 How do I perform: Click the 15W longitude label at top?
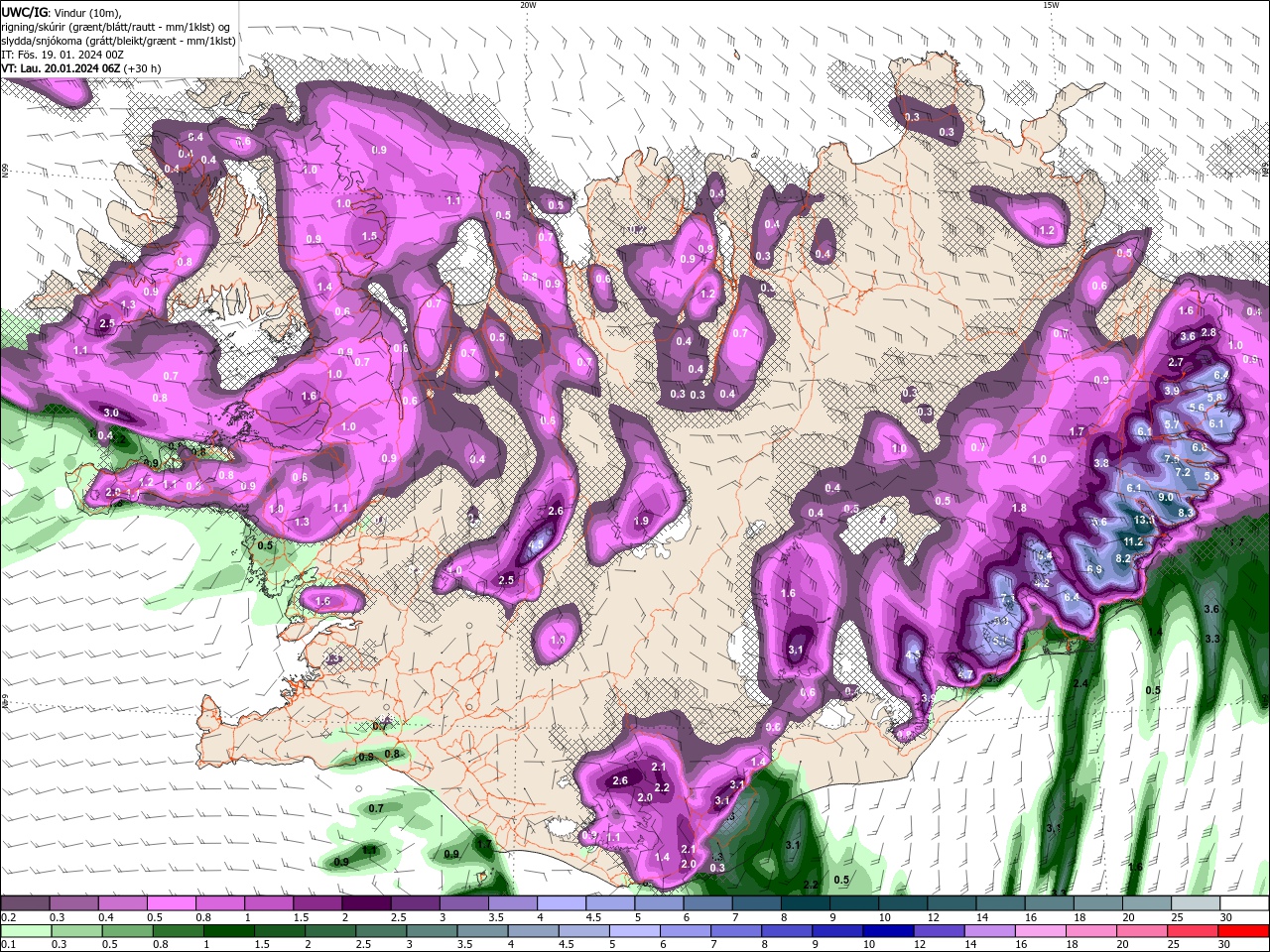[1050, 5]
